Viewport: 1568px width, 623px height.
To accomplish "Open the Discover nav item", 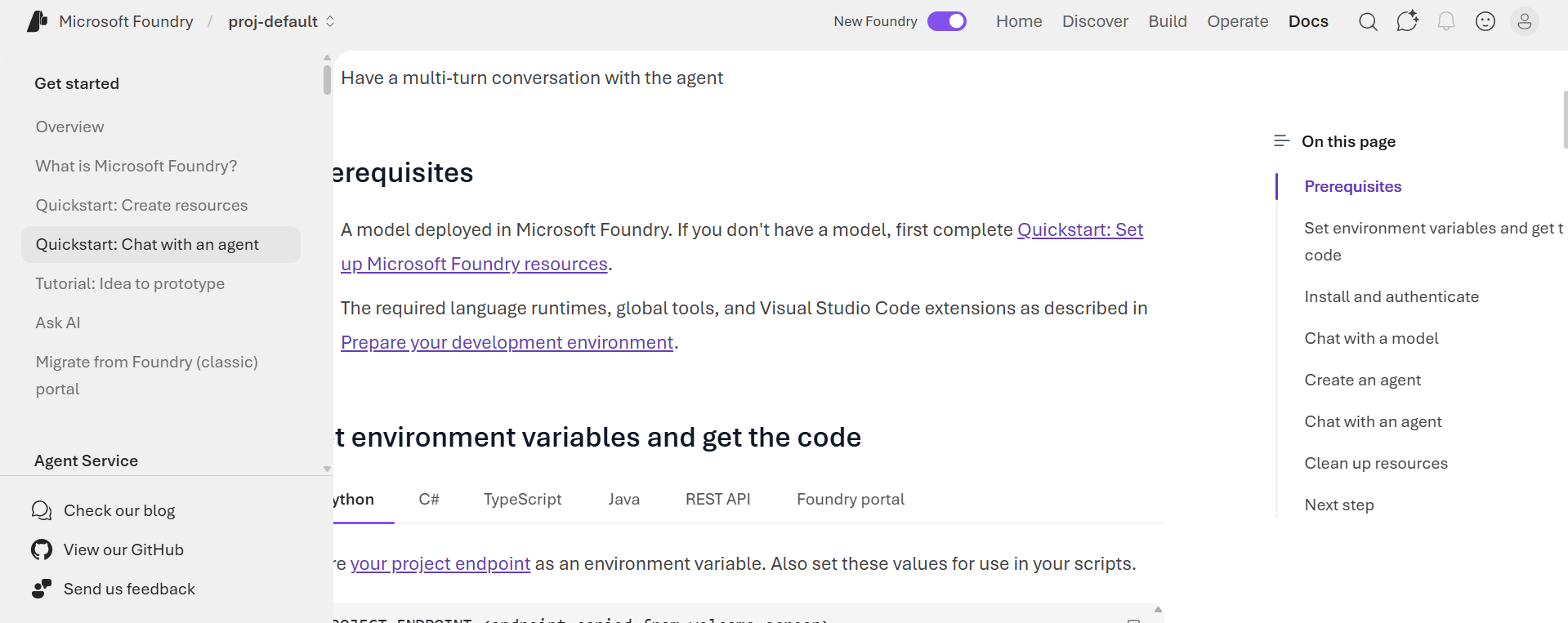I will click(x=1095, y=21).
